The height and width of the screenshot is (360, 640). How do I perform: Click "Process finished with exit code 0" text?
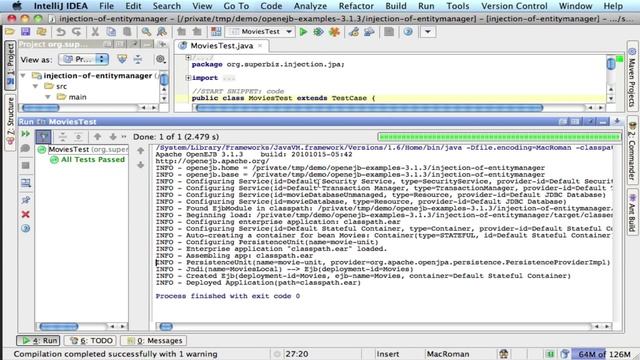click(x=228, y=296)
